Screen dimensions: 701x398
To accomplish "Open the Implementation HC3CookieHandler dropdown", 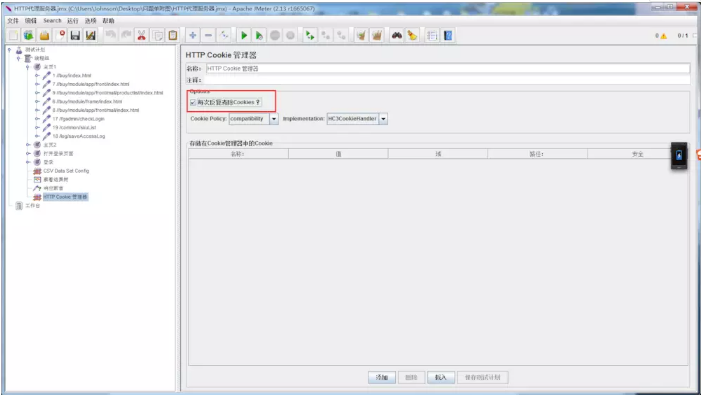I will [383, 119].
